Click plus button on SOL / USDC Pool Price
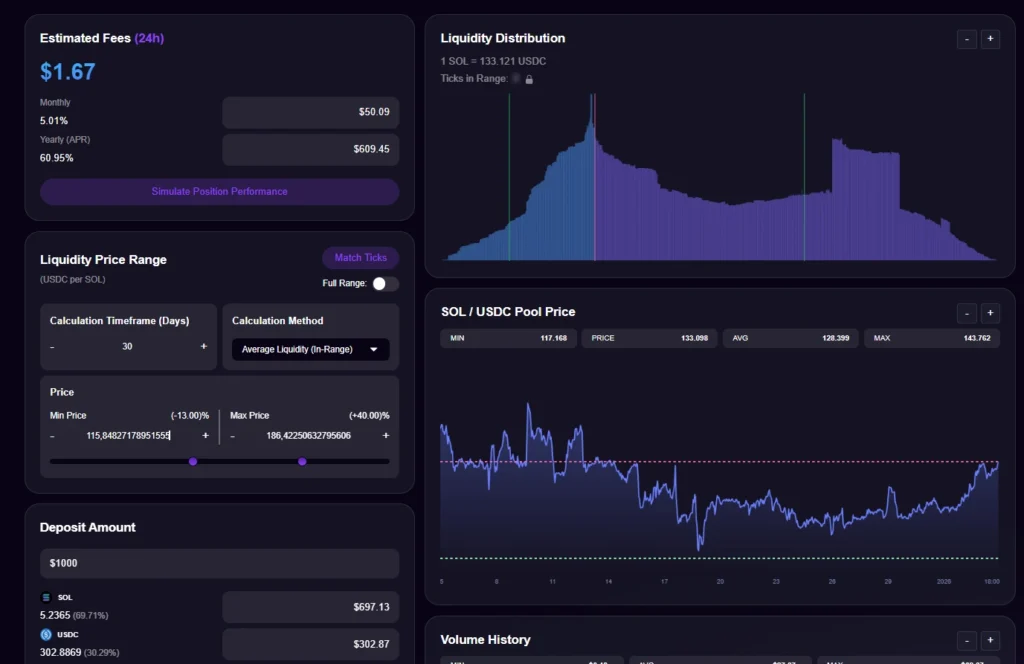This screenshot has height=664, width=1024. point(990,313)
